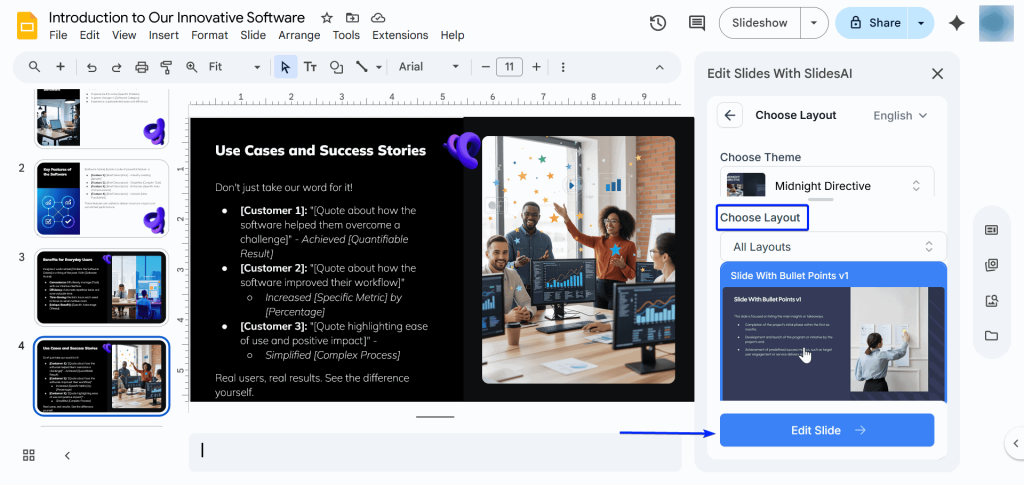Click the Share button
The width and height of the screenshot is (1024, 485).
tap(871, 23)
